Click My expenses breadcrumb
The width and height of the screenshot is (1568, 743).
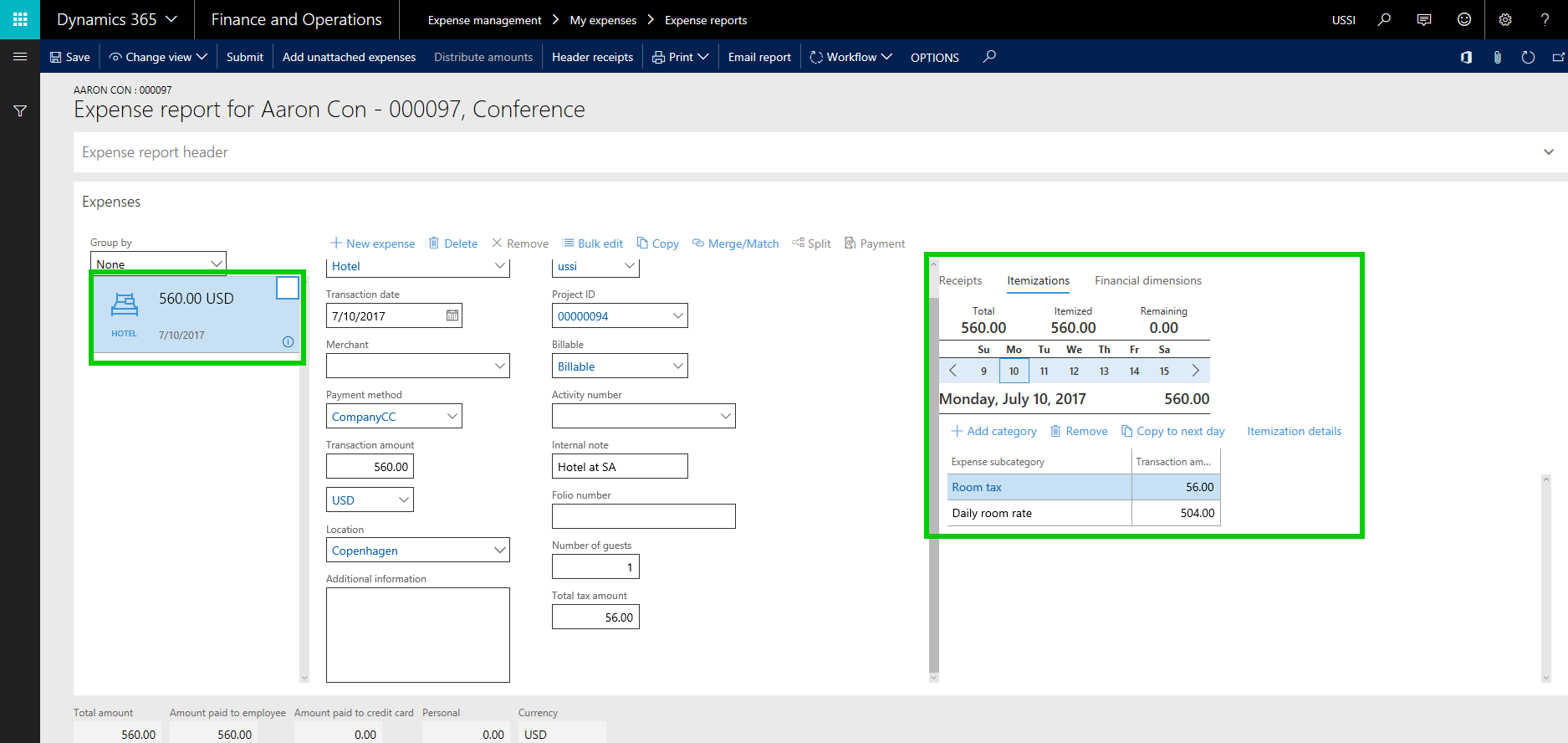(x=603, y=20)
